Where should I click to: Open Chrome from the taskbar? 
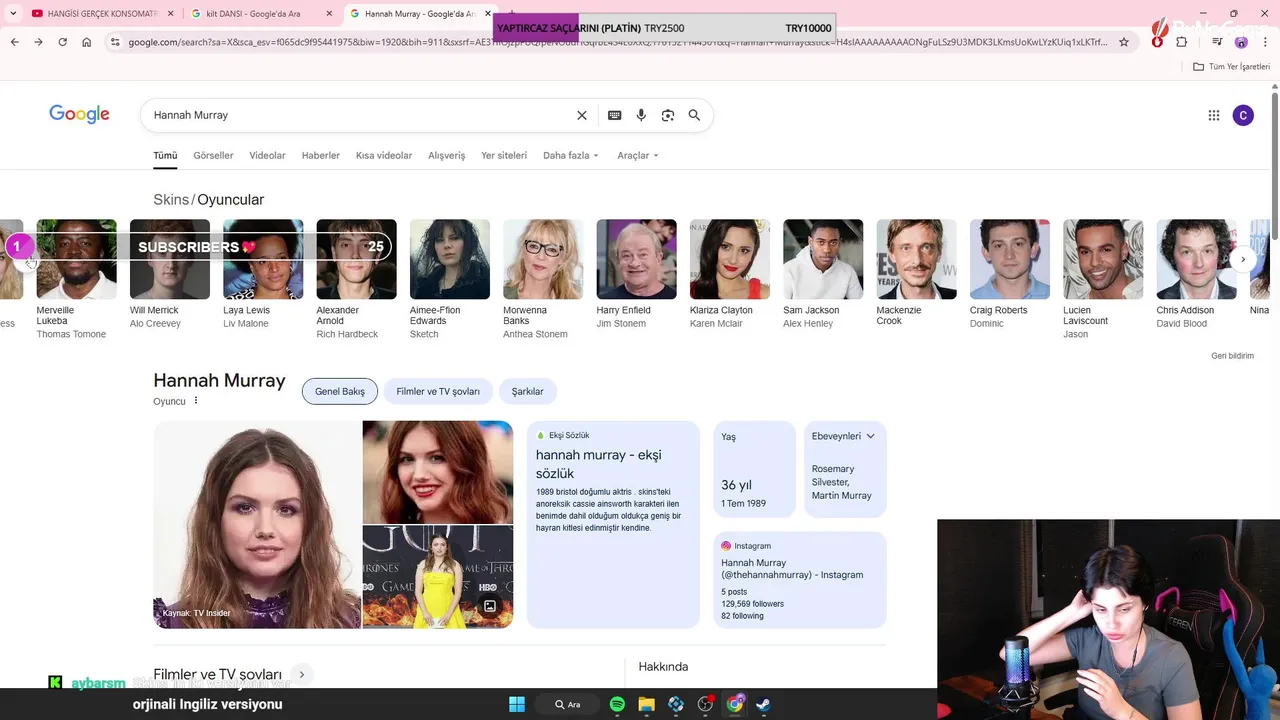pyautogui.click(x=735, y=704)
